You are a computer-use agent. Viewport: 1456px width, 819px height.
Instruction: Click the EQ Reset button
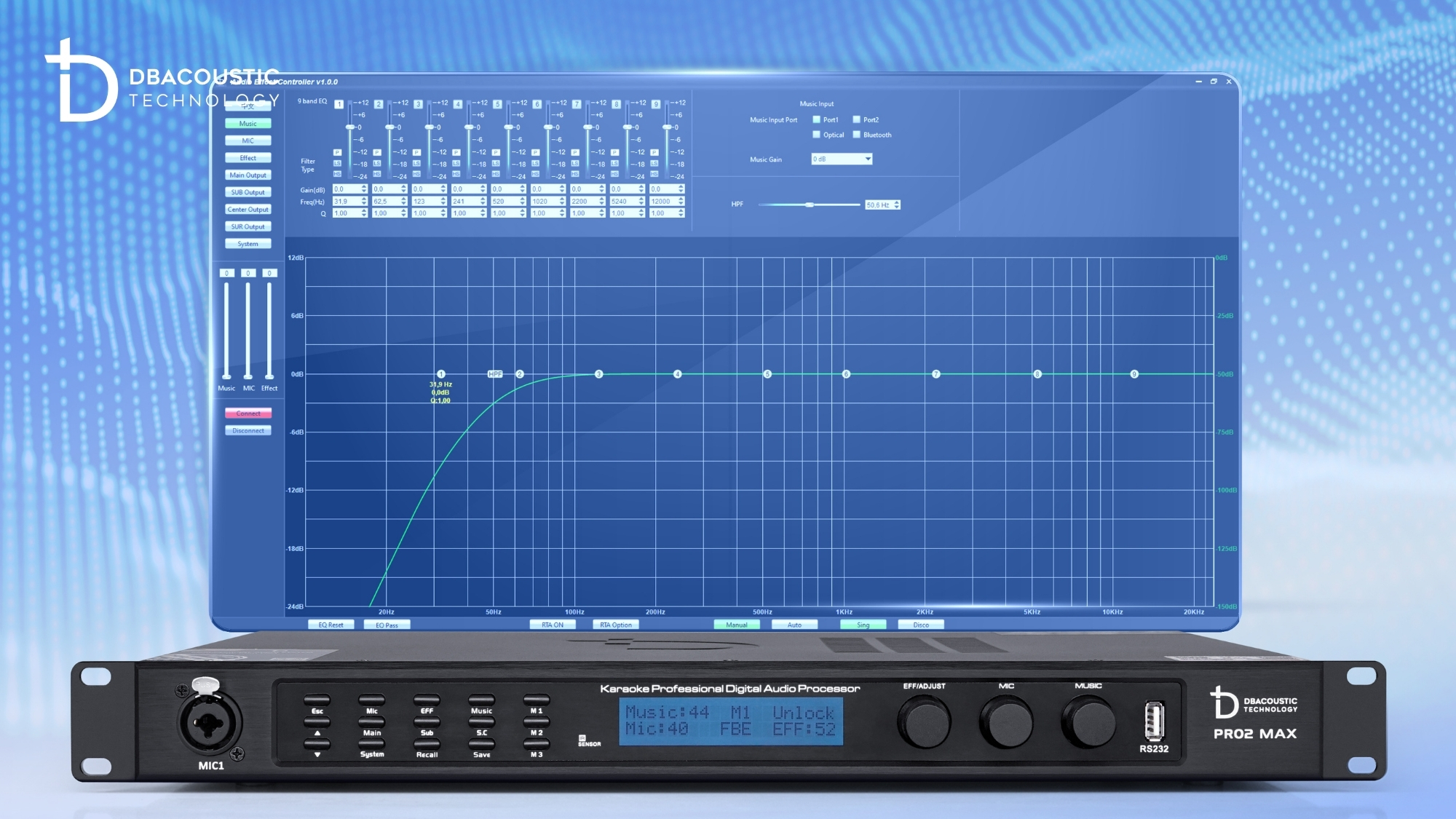coord(331,625)
